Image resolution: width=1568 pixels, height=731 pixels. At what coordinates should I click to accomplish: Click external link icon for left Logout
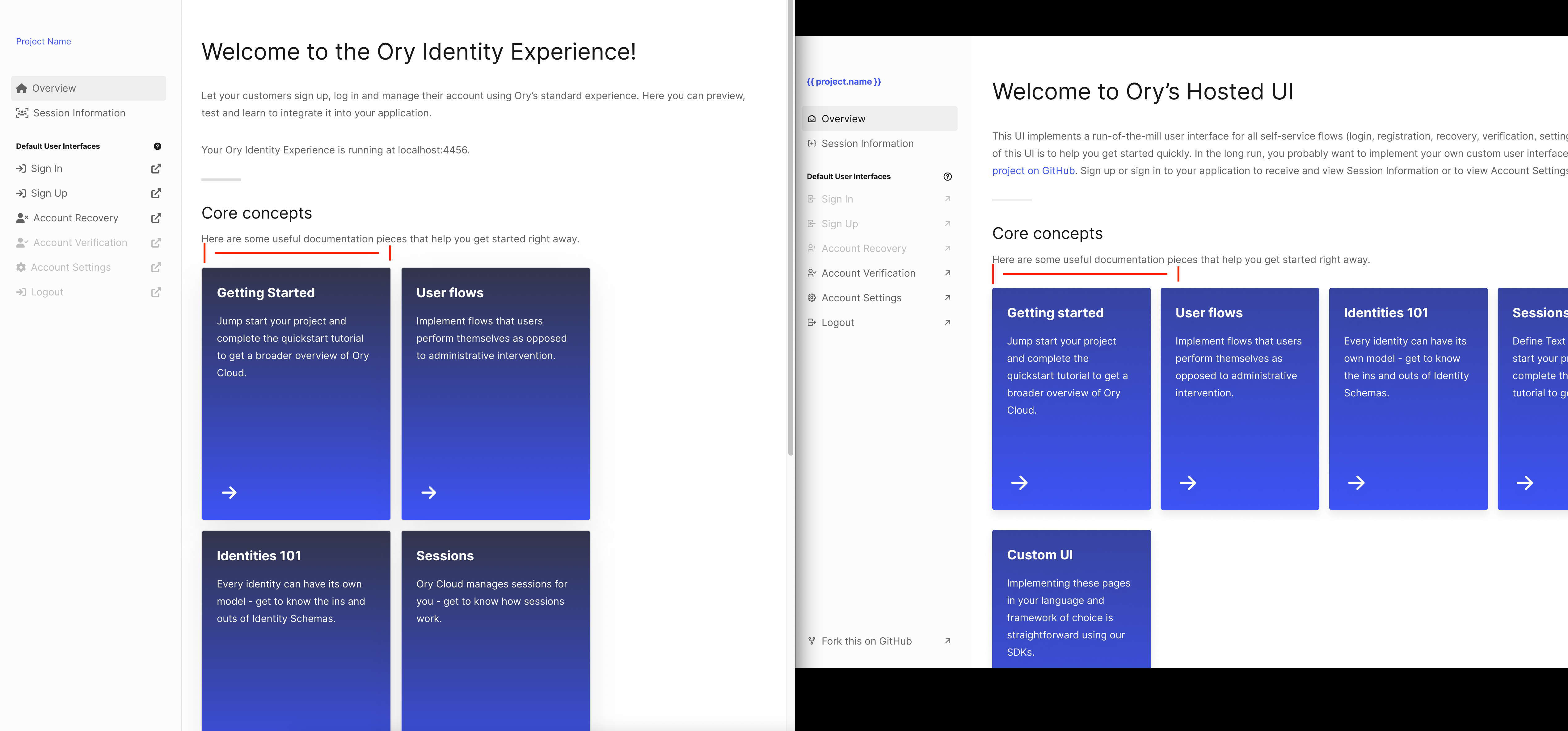click(156, 292)
